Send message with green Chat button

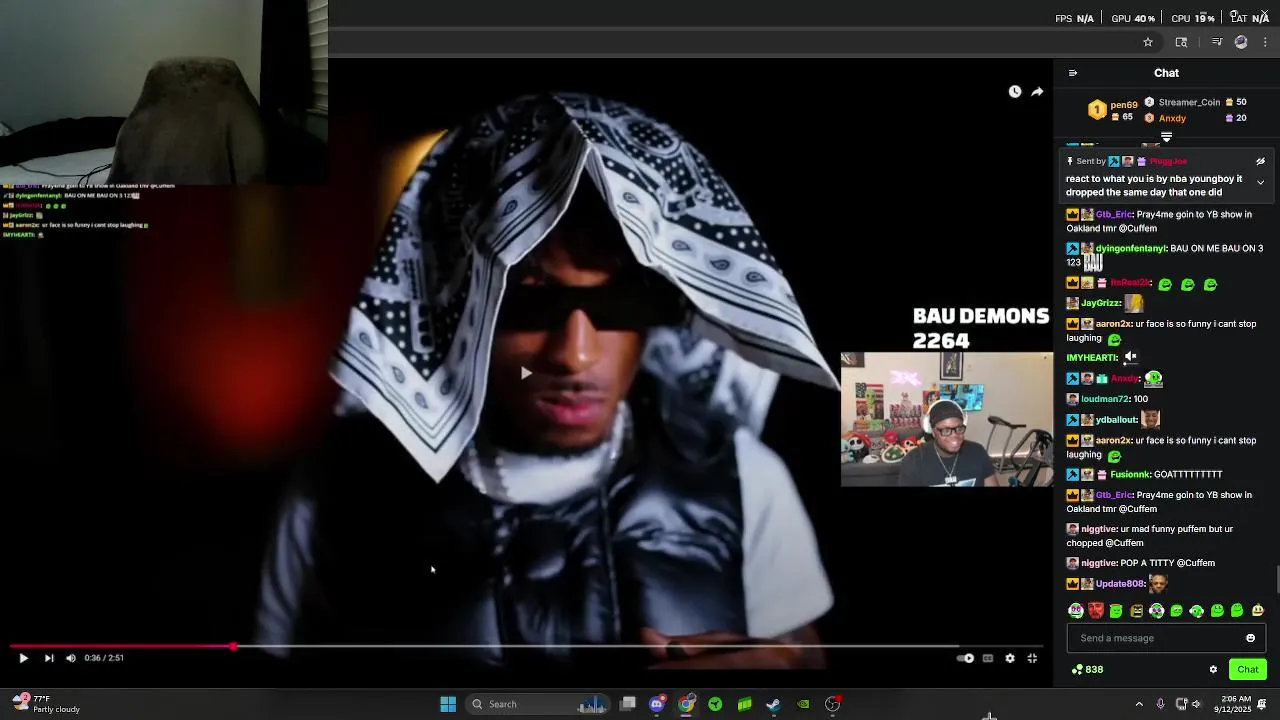(x=1248, y=669)
